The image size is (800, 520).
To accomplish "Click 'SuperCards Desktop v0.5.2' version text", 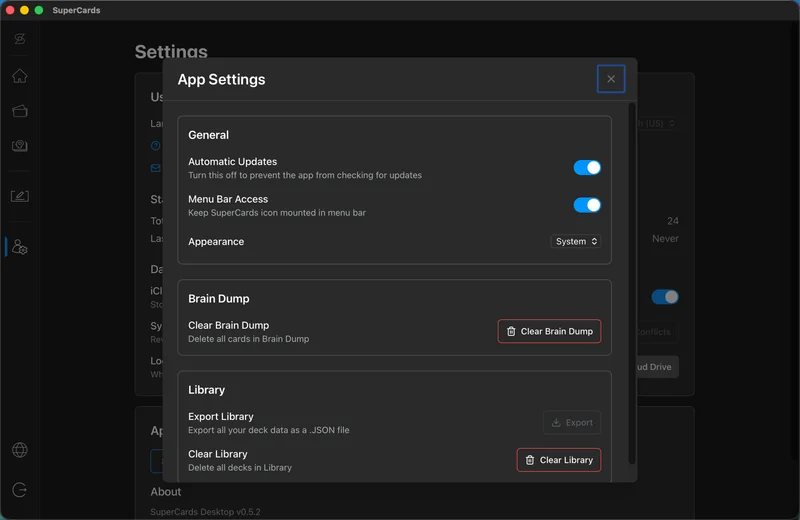I will point(205,512).
